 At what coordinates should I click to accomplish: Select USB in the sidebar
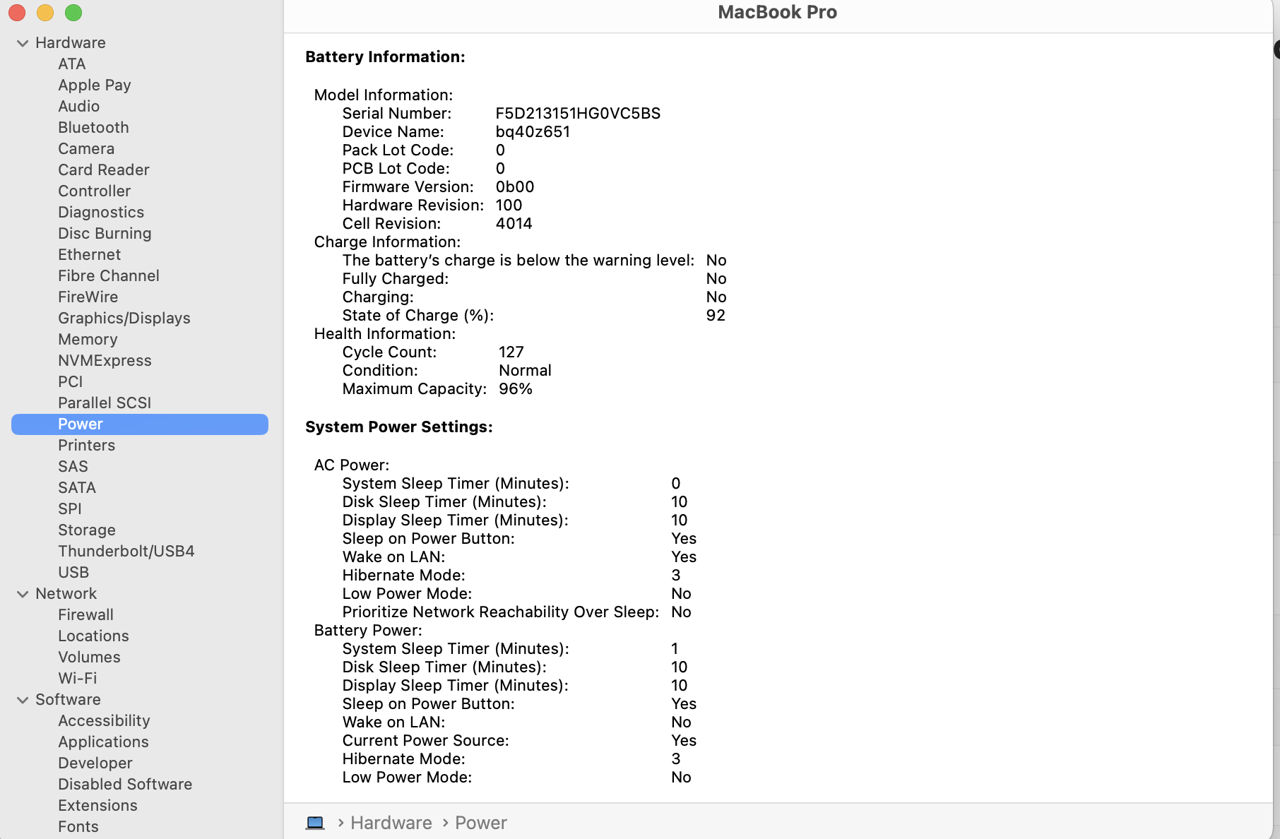coord(73,573)
